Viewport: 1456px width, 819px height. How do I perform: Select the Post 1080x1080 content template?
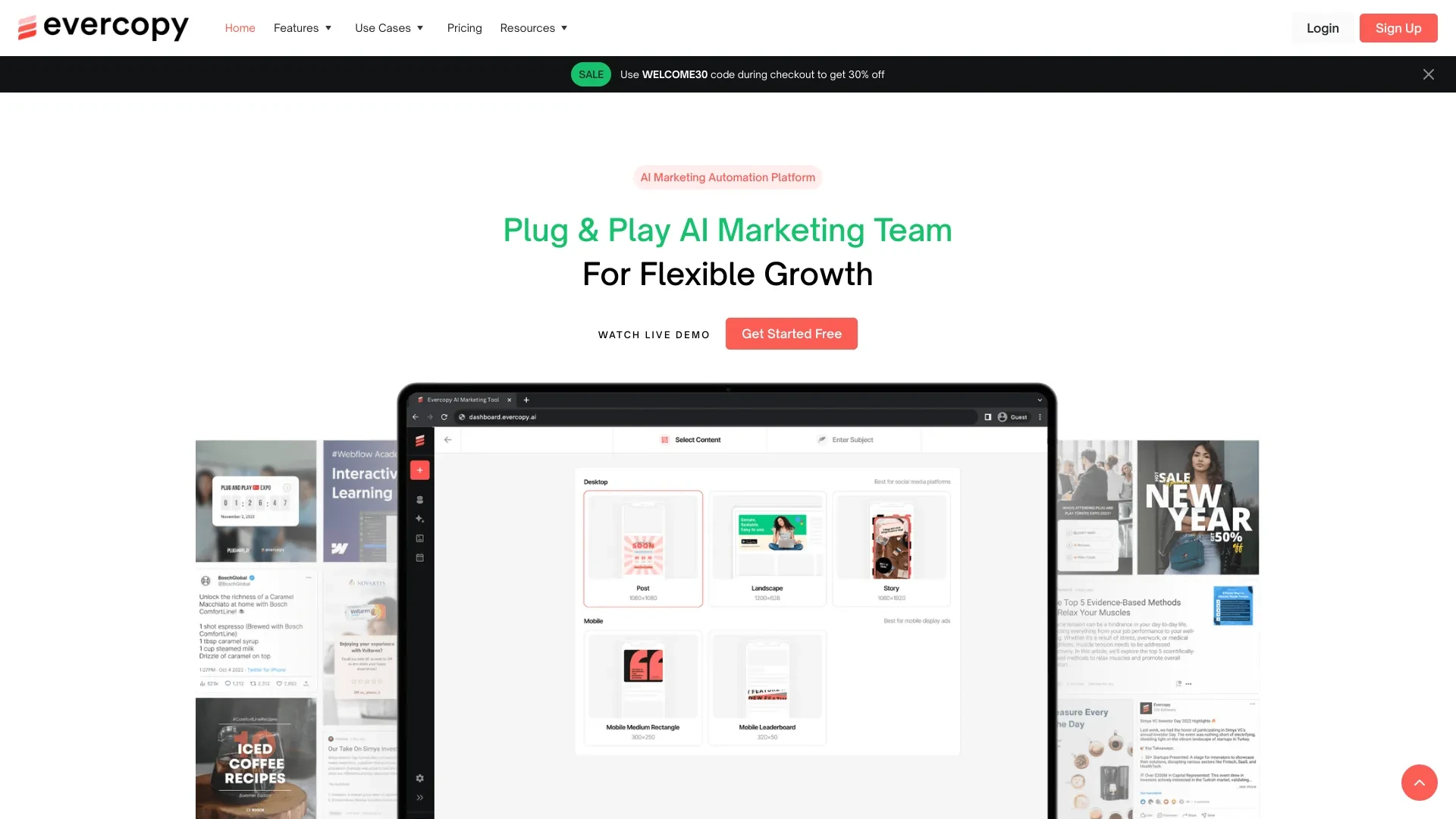[643, 548]
